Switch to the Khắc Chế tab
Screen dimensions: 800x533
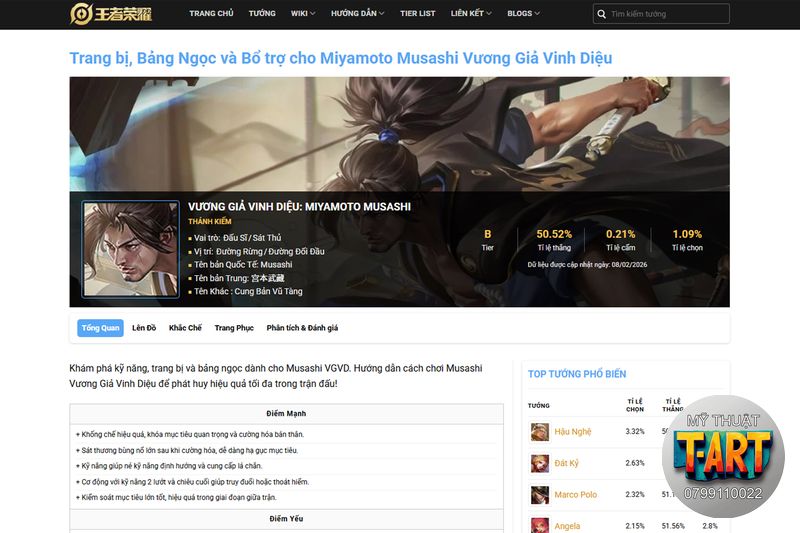pyautogui.click(x=185, y=328)
